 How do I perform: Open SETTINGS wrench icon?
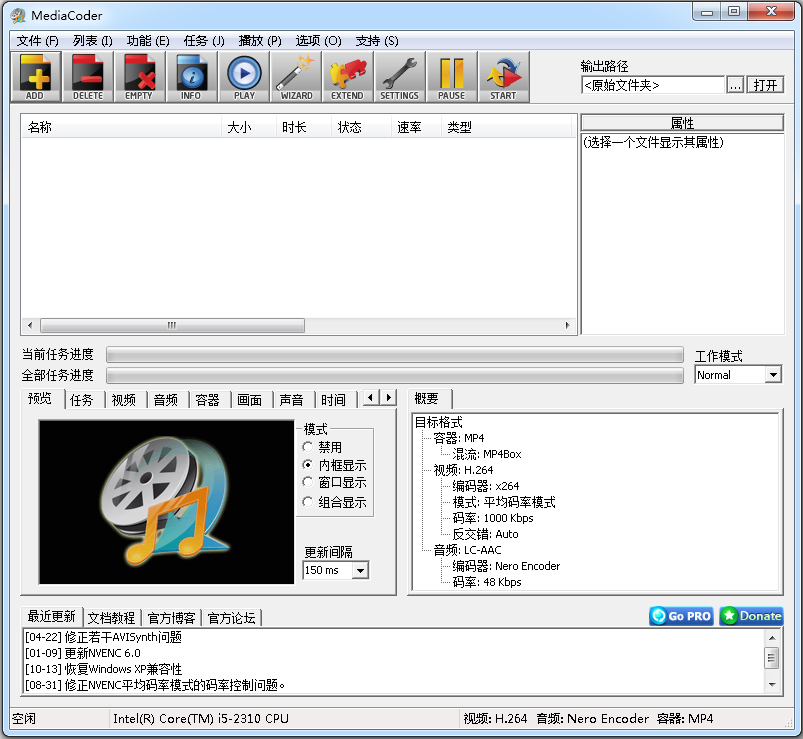point(399,77)
